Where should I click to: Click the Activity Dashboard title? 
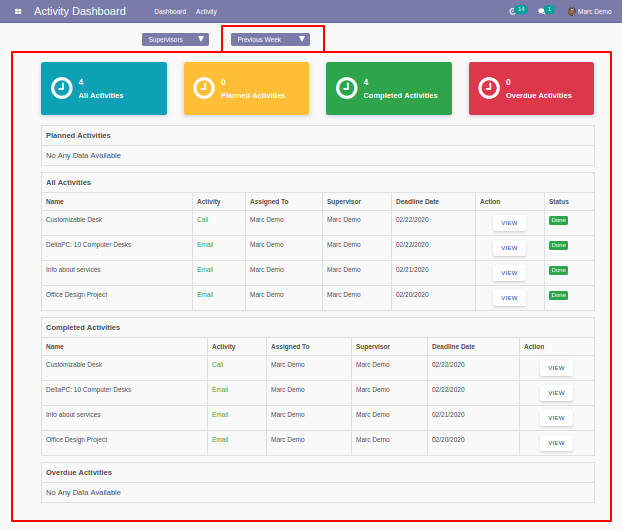coord(80,12)
